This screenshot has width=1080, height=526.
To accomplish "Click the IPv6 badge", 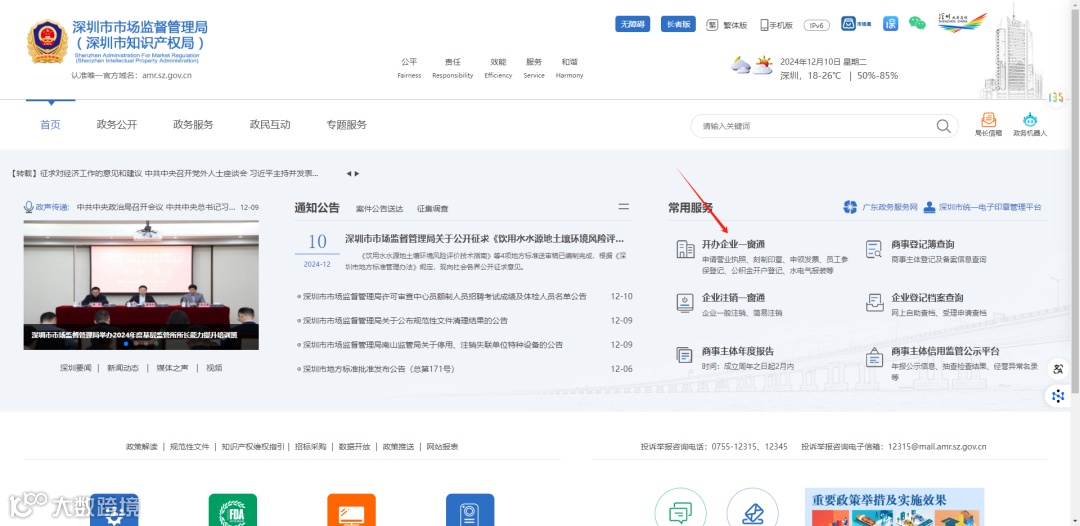I will point(817,25).
